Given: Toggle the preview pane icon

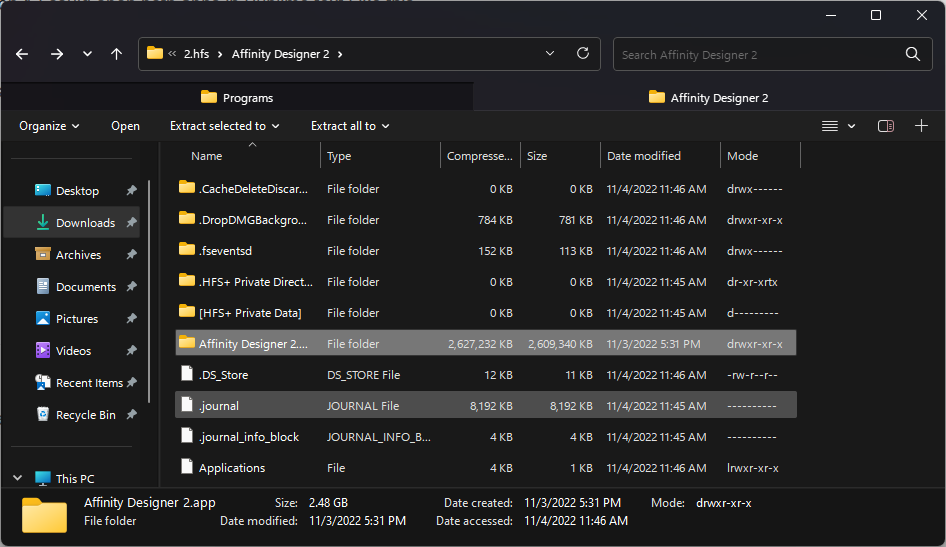Looking at the screenshot, I should (x=885, y=126).
